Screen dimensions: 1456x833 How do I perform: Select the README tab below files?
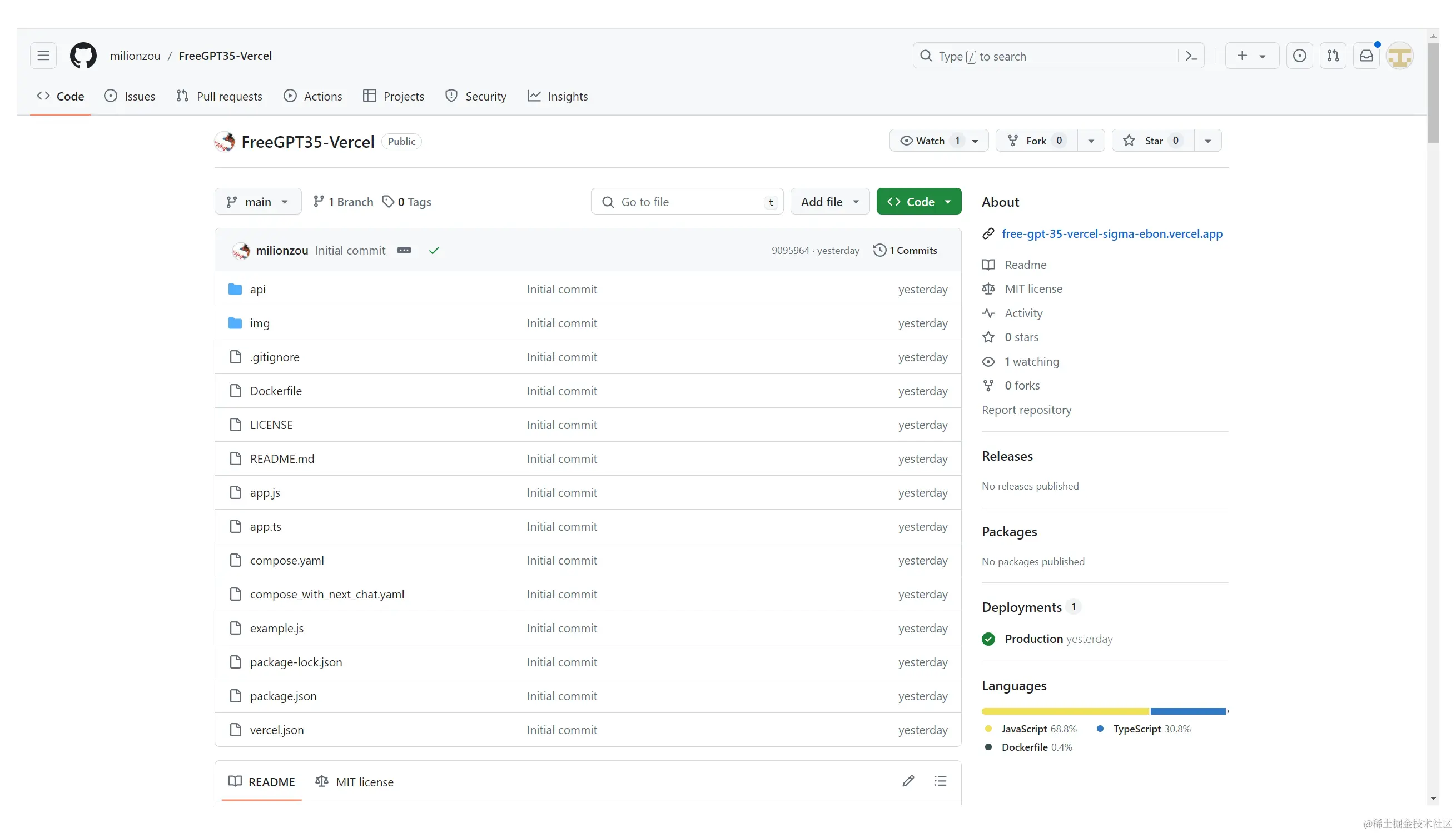[261, 781]
